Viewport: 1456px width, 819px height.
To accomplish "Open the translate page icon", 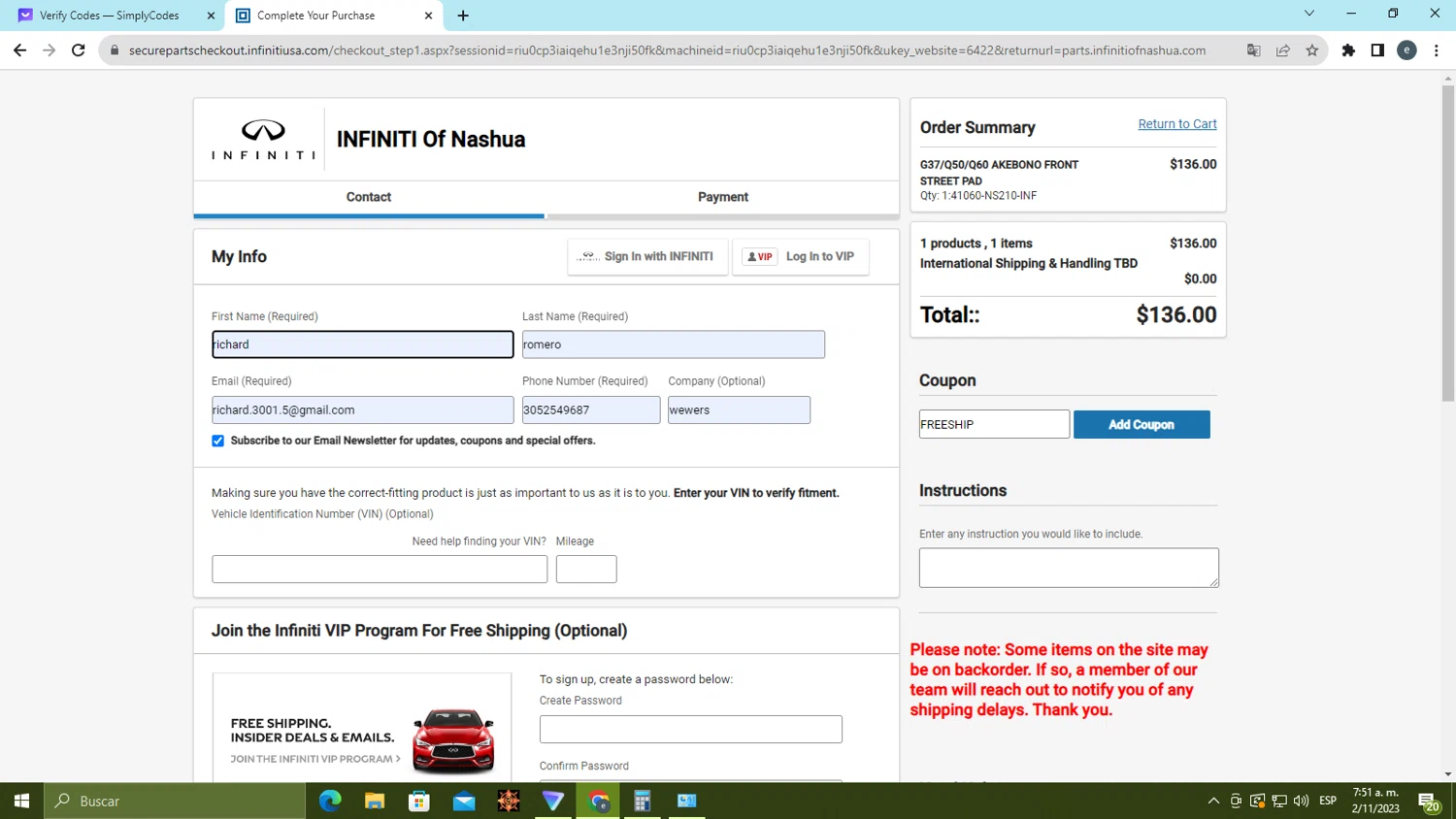I will click(x=1254, y=50).
